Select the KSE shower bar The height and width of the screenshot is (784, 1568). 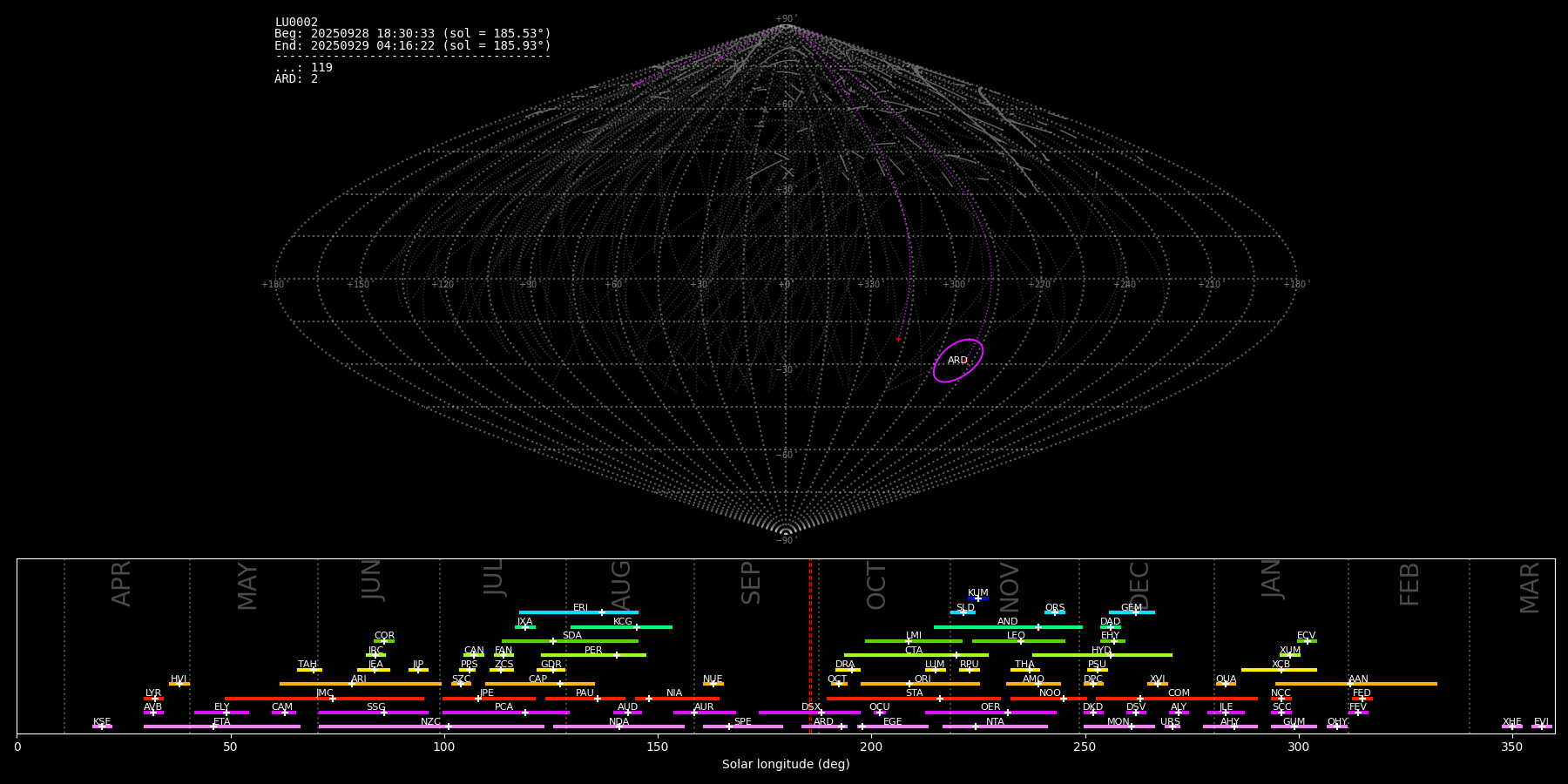point(102,727)
